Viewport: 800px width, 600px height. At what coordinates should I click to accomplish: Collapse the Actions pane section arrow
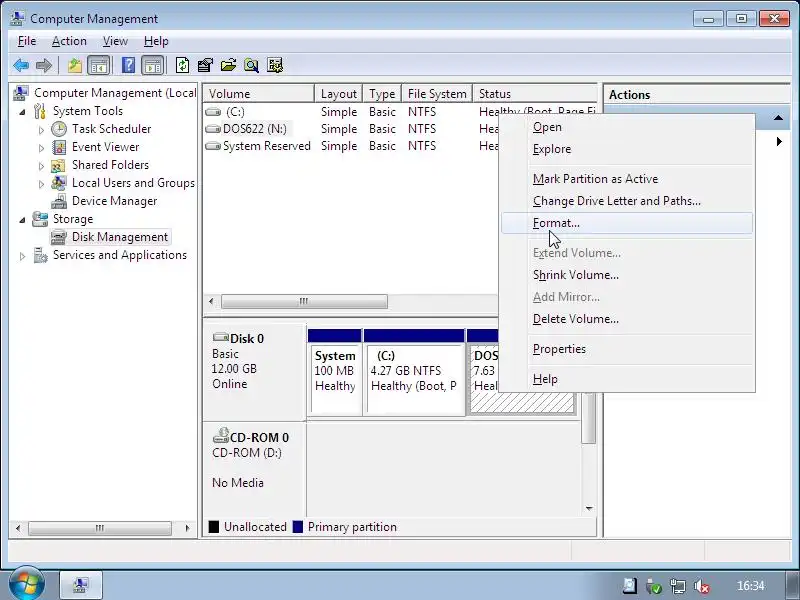click(x=778, y=118)
